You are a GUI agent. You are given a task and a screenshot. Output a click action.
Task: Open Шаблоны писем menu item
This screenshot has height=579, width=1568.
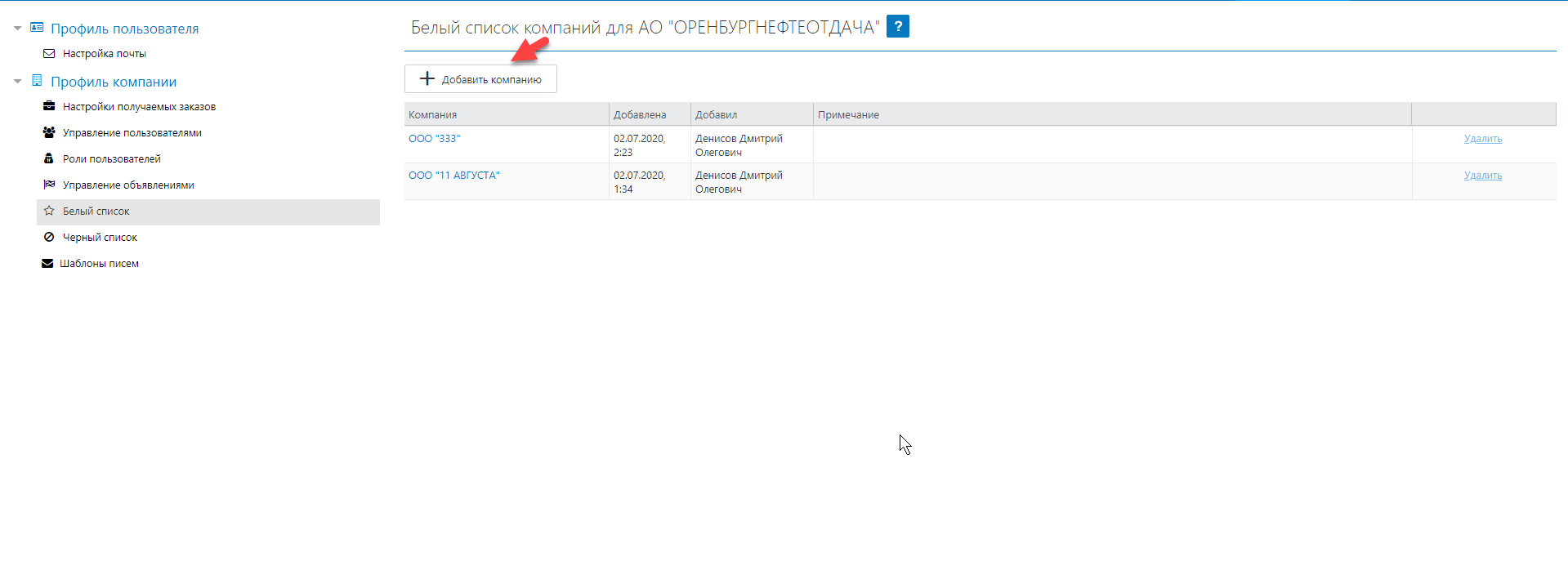click(x=99, y=264)
